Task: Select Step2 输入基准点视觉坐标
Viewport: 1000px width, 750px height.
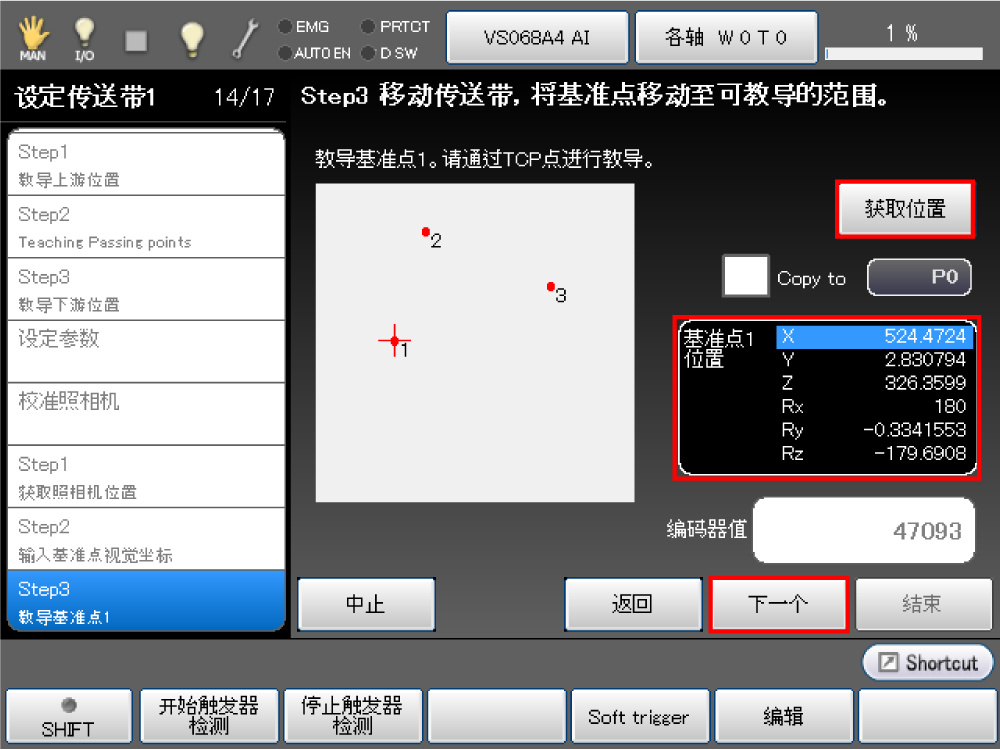Action: (x=145, y=540)
